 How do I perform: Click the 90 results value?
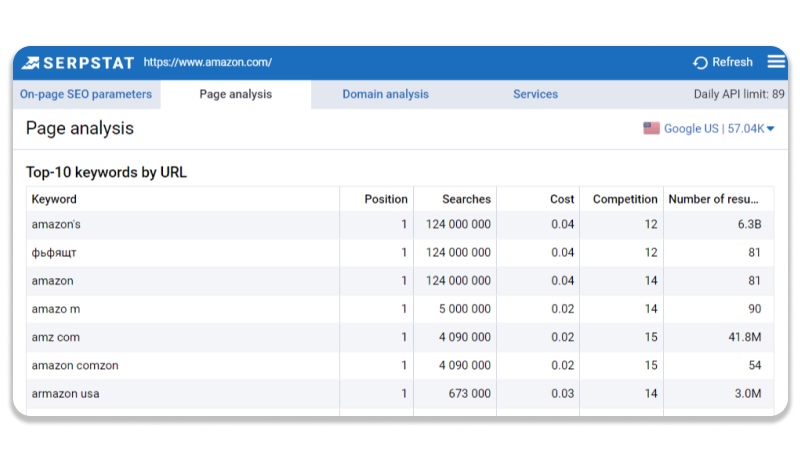click(x=755, y=309)
